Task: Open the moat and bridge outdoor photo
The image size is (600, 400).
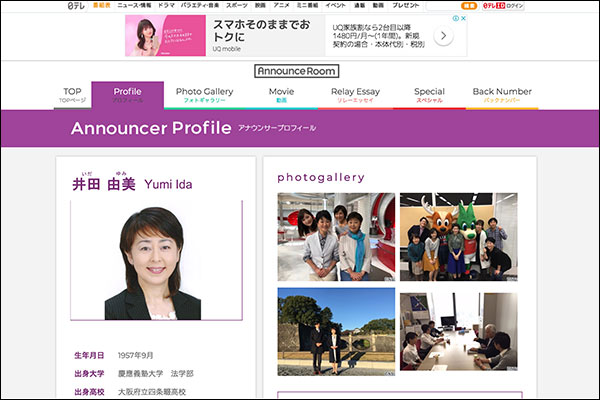Action: pos(332,330)
